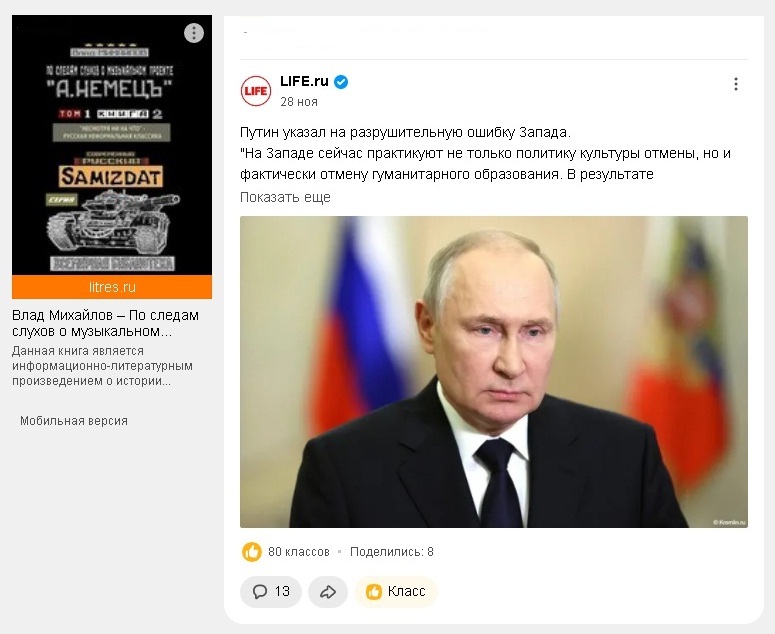Viewport: 775px width, 634px height.
Task: Switch to Мобильная версия
Action: [x=74, y=421]
